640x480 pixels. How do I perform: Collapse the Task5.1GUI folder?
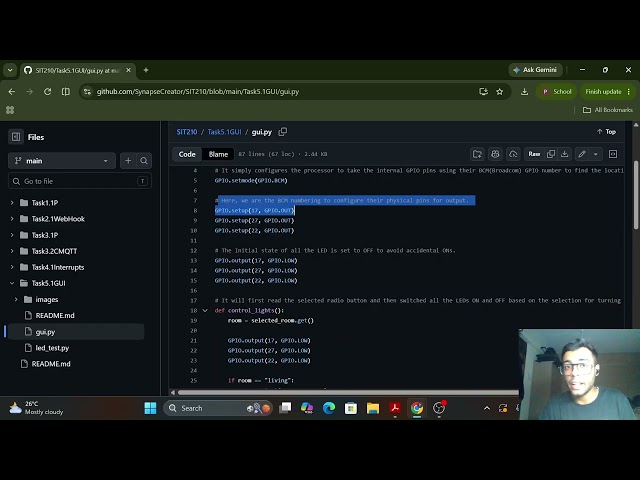tap(12, 283)
